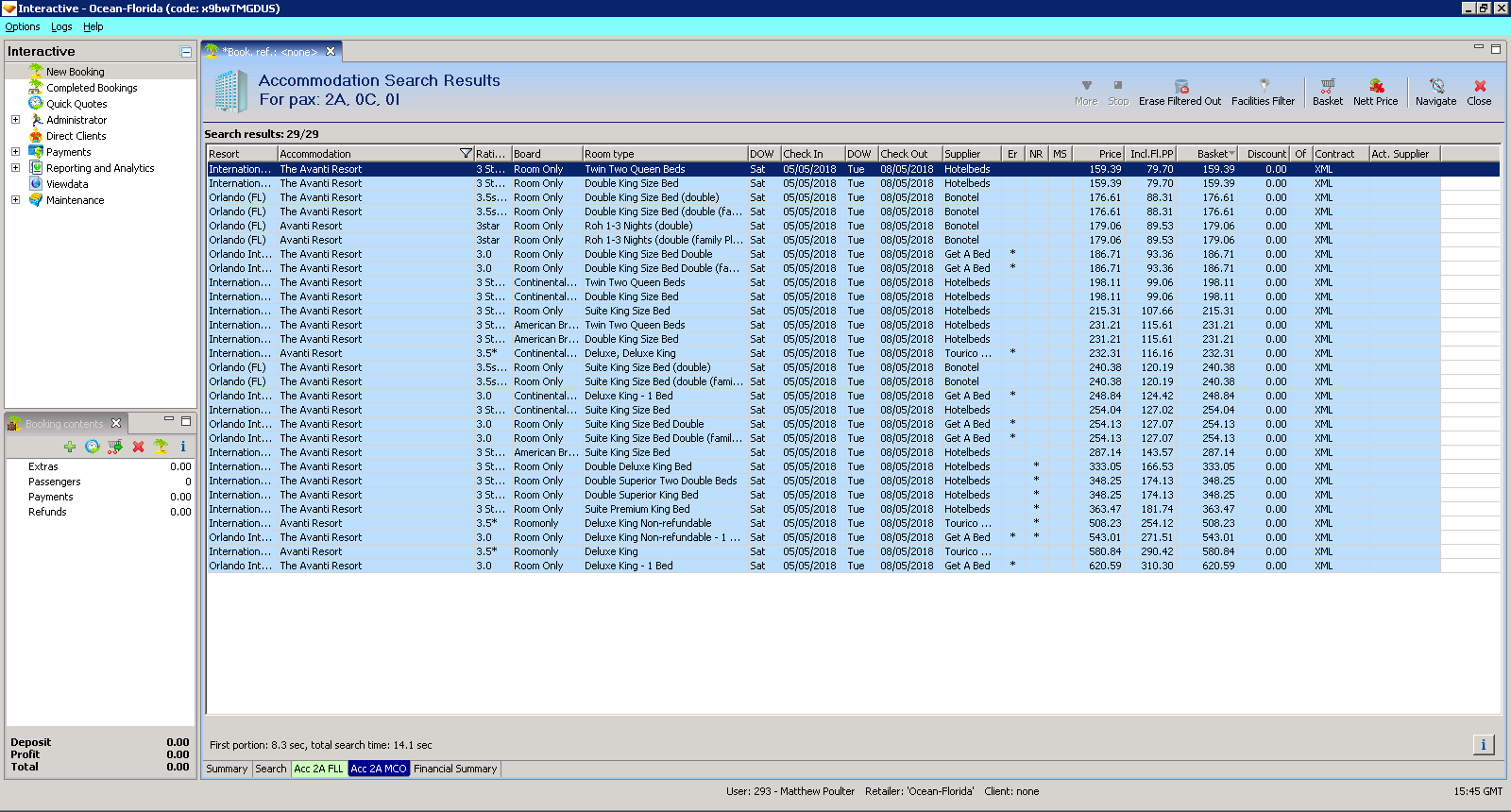Maximize the booking editor area
Image resolution: width=1511 pixels, height=812 pixels.
pyautogui.click(x=1496, y=48)
